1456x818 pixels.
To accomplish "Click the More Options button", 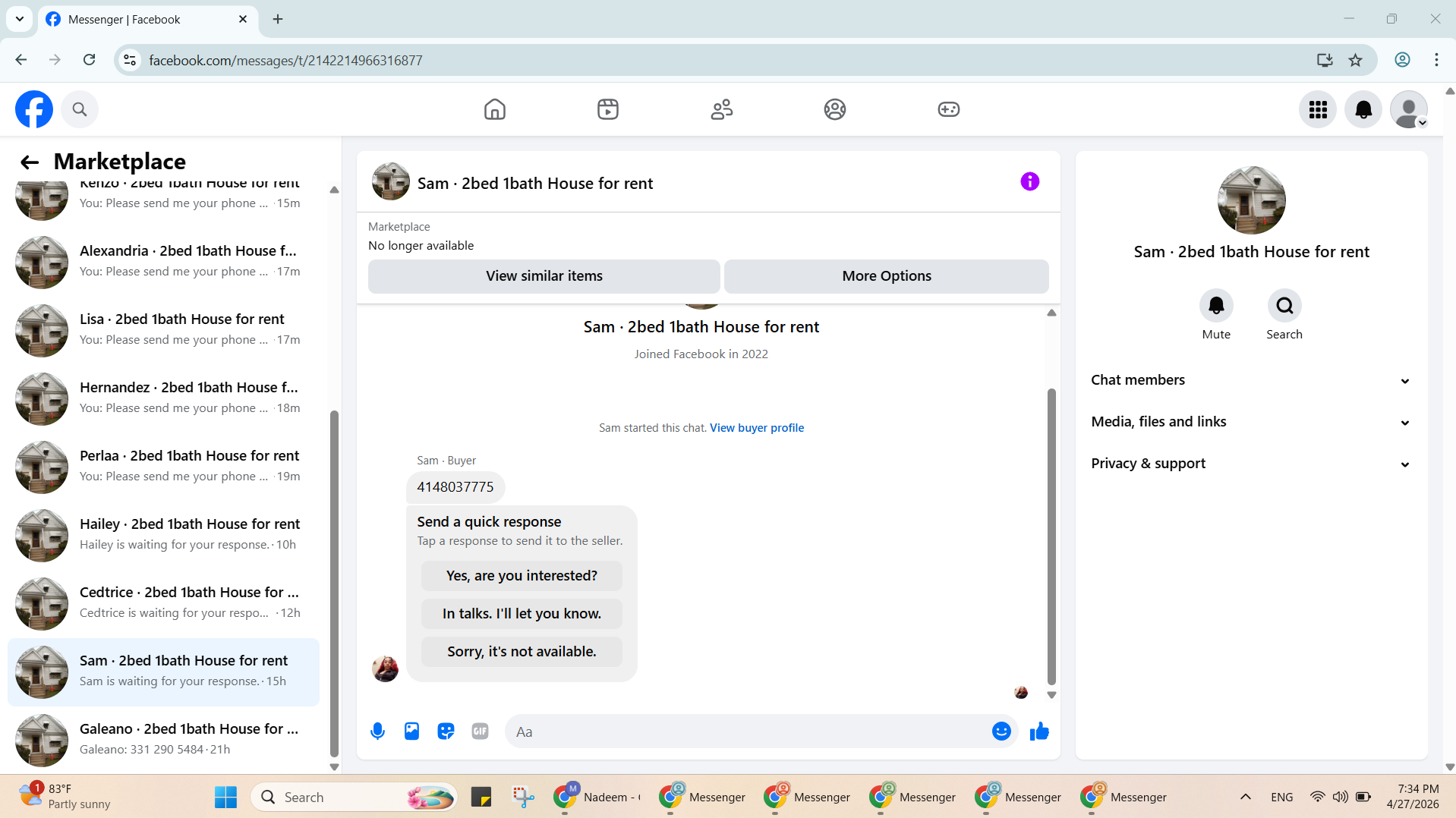I will pos(887,276).
